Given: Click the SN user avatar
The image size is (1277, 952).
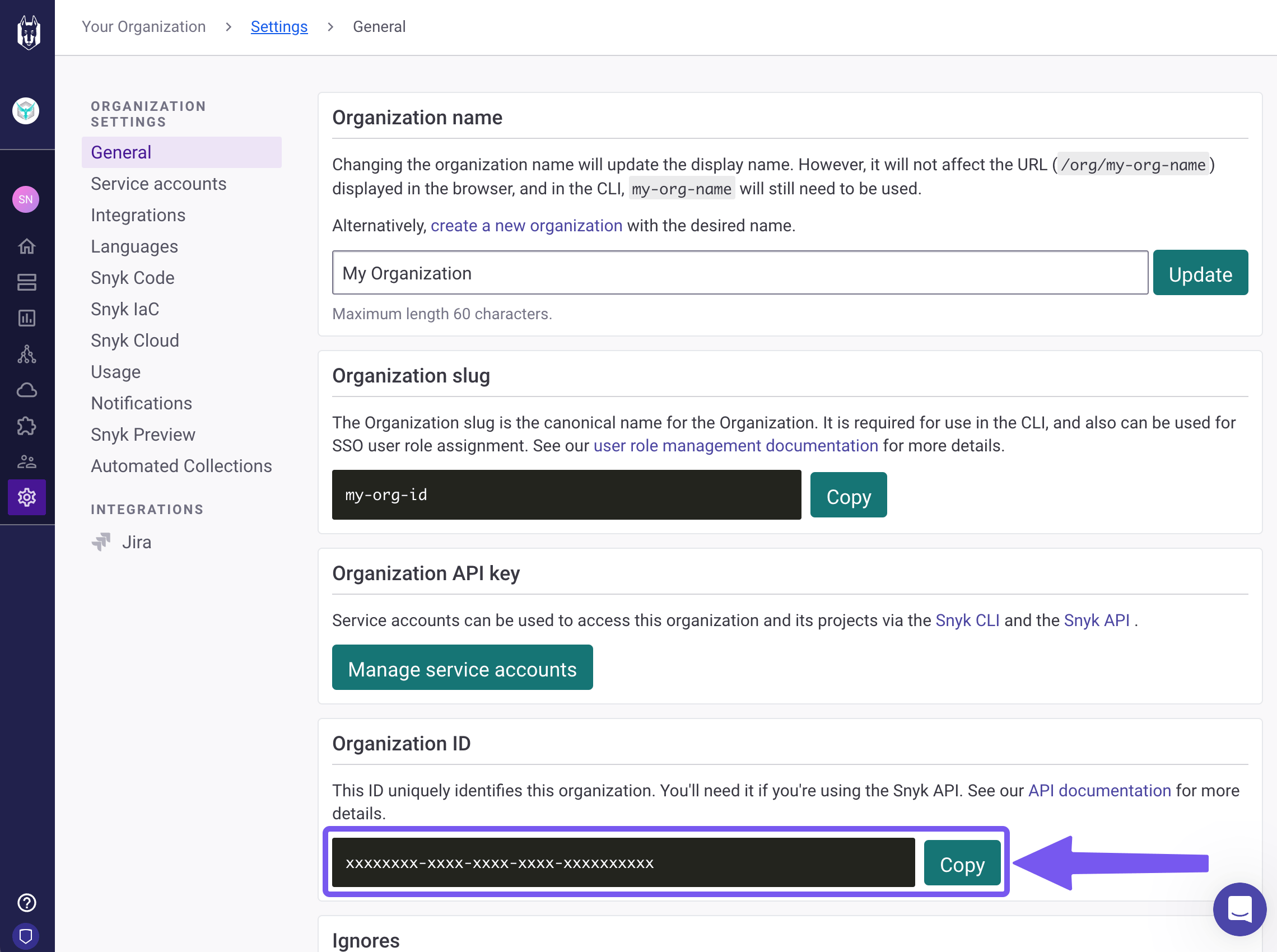Looking at the screenshot, I should tap(26, 199).
